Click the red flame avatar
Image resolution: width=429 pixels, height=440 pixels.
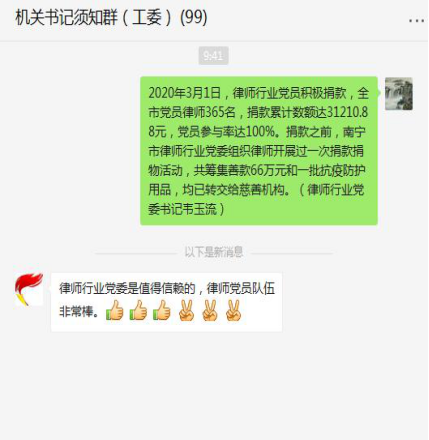(x=29, y=289)
